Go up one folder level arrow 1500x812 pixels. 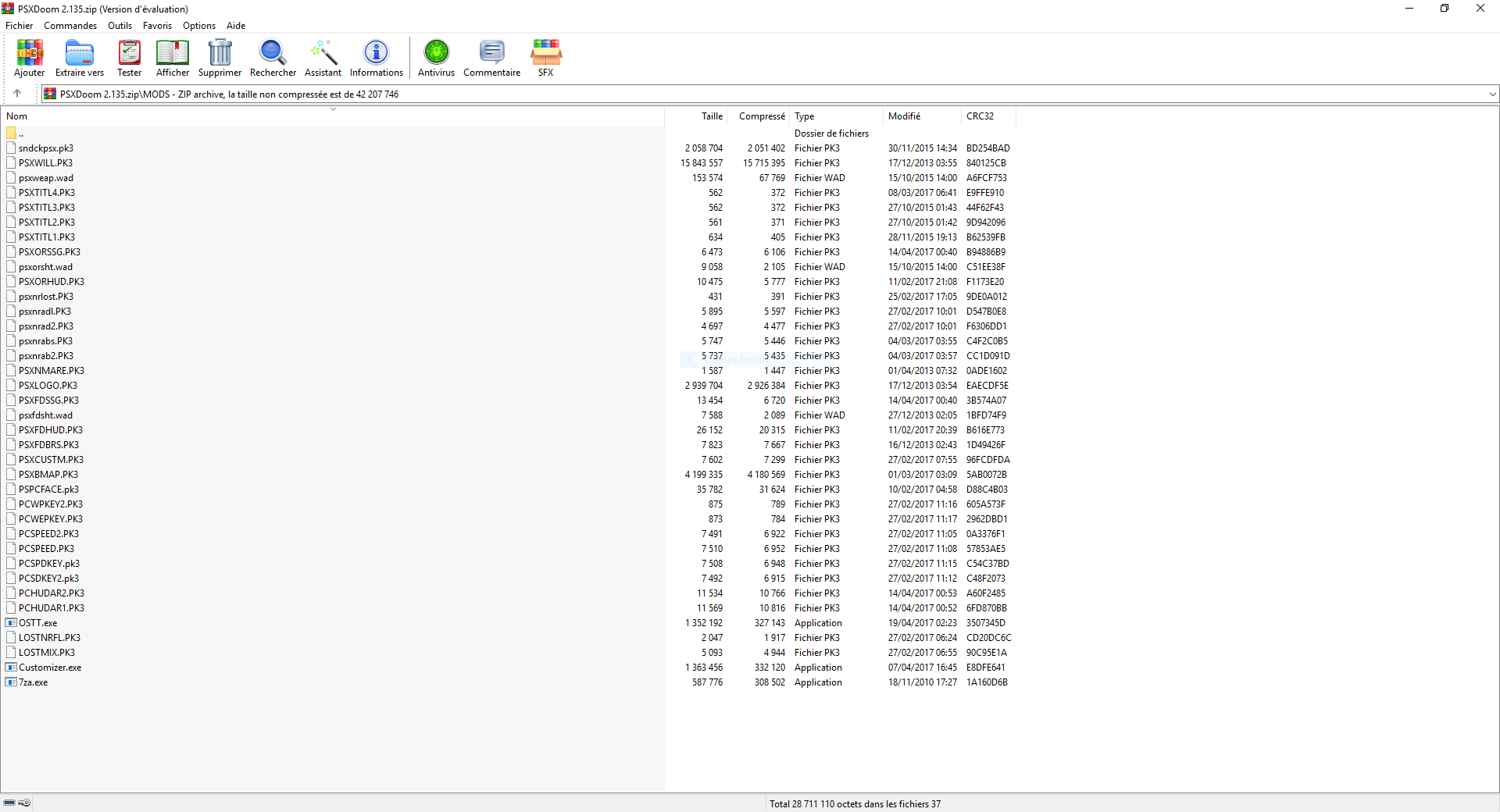17,94
